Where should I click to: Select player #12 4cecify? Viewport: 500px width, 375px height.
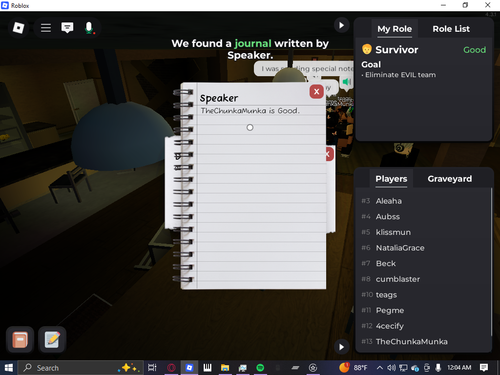[x=423, y=326]
